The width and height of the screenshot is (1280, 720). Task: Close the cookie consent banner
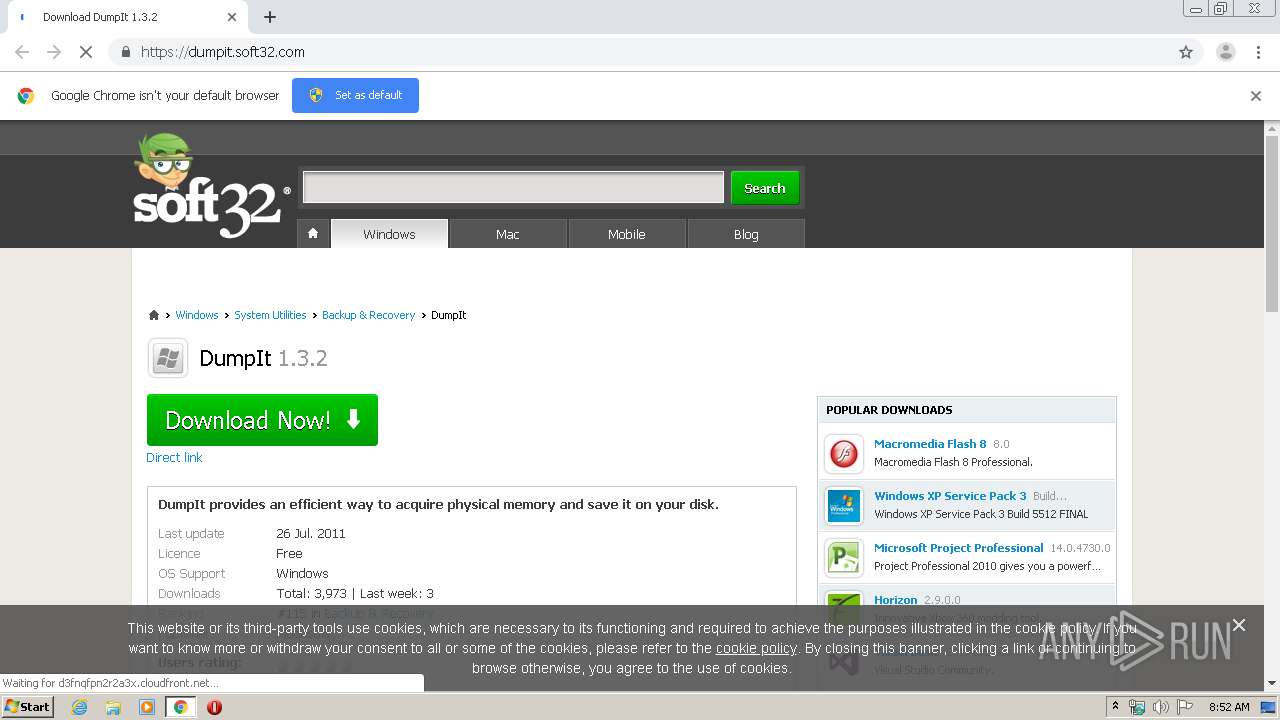pos(1239,625)
